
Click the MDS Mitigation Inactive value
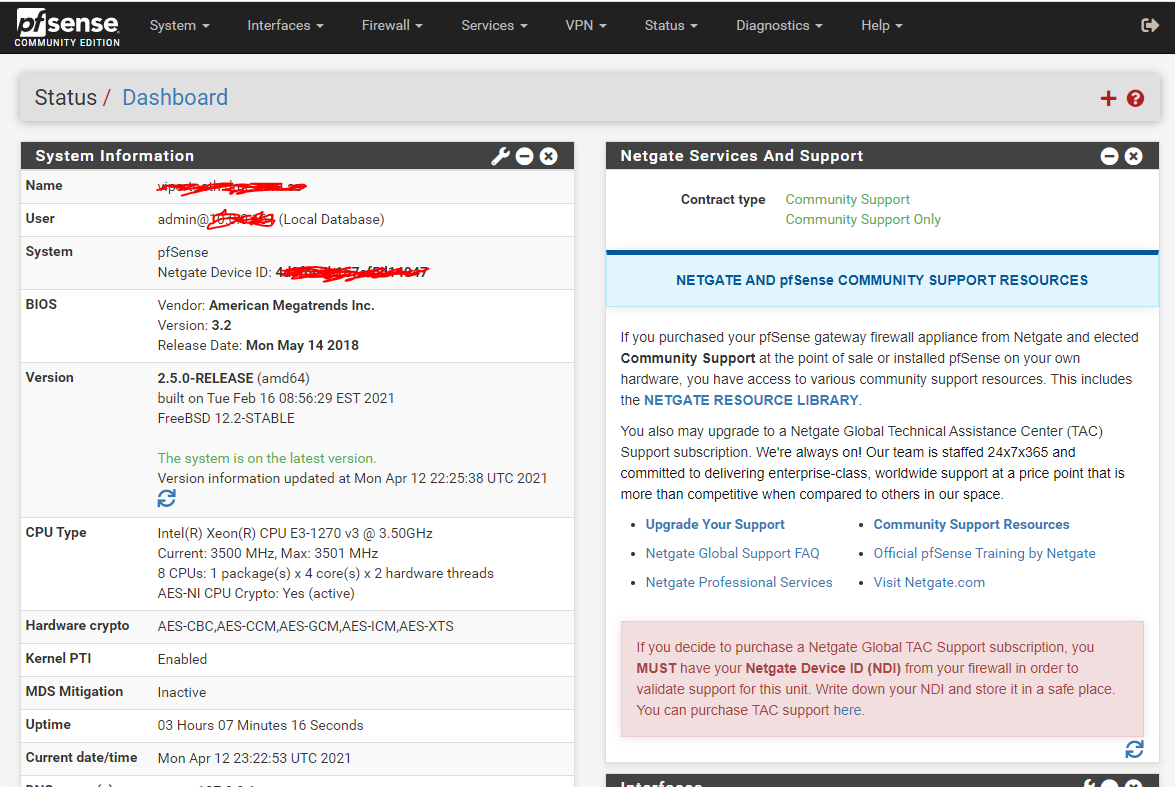181,692
